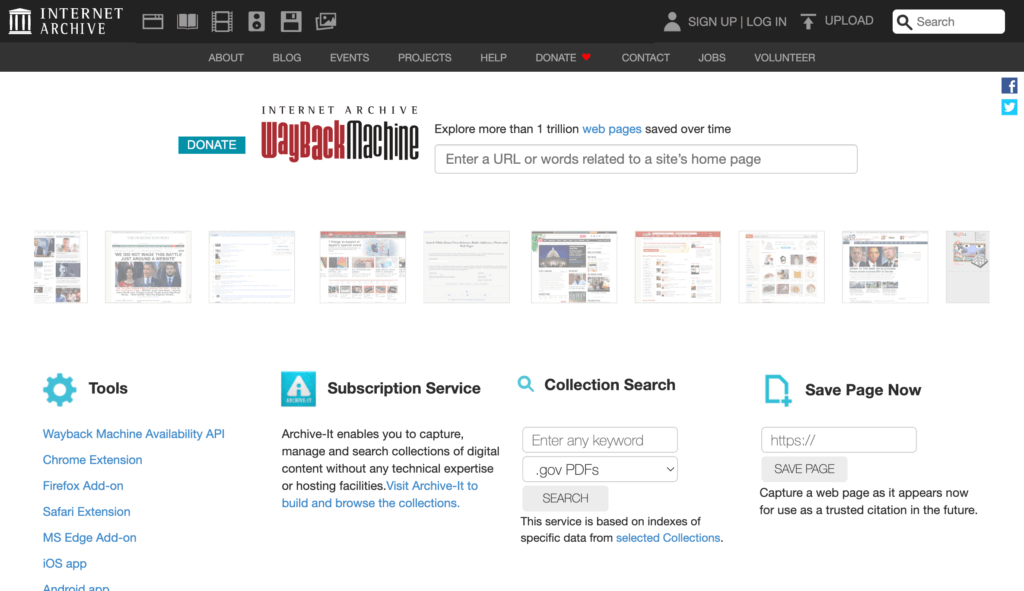Share page via Facebook icon

1009,86
